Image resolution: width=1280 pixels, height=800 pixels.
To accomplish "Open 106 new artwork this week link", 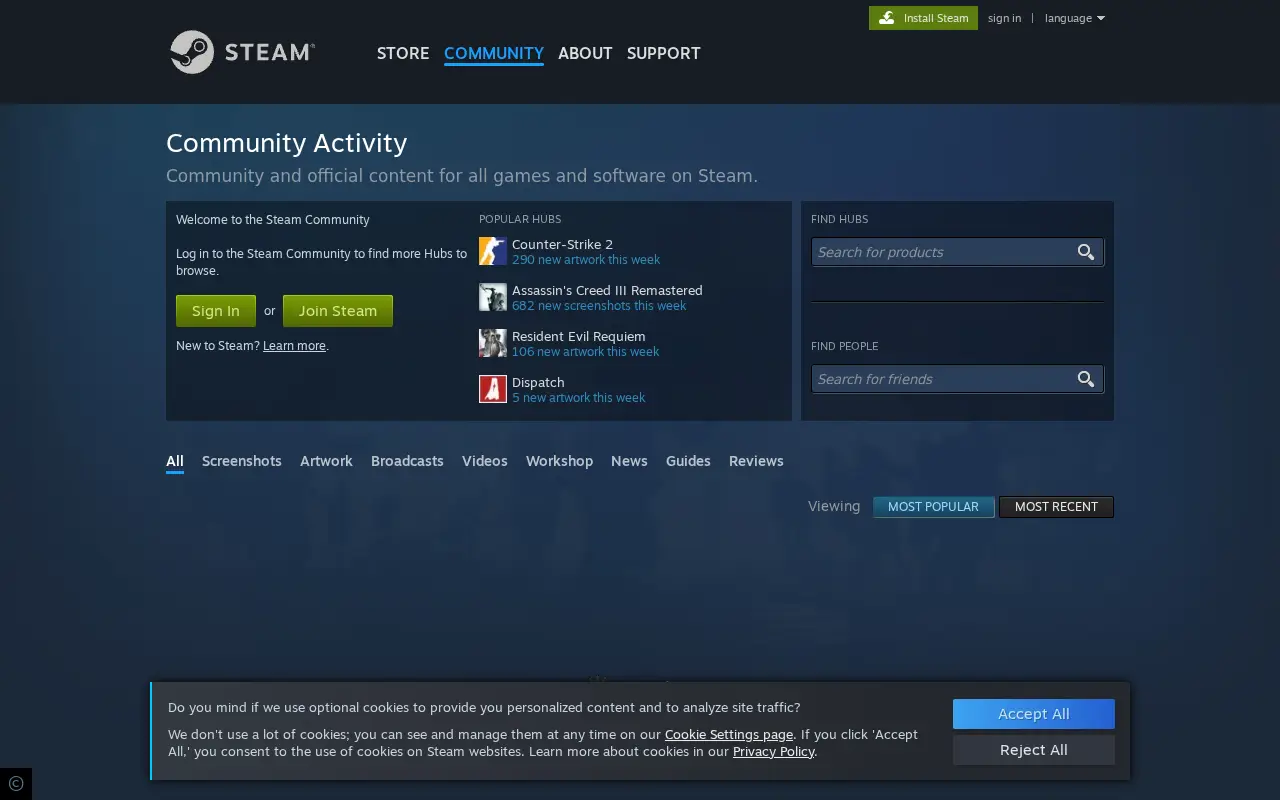I will click(585, 352).
